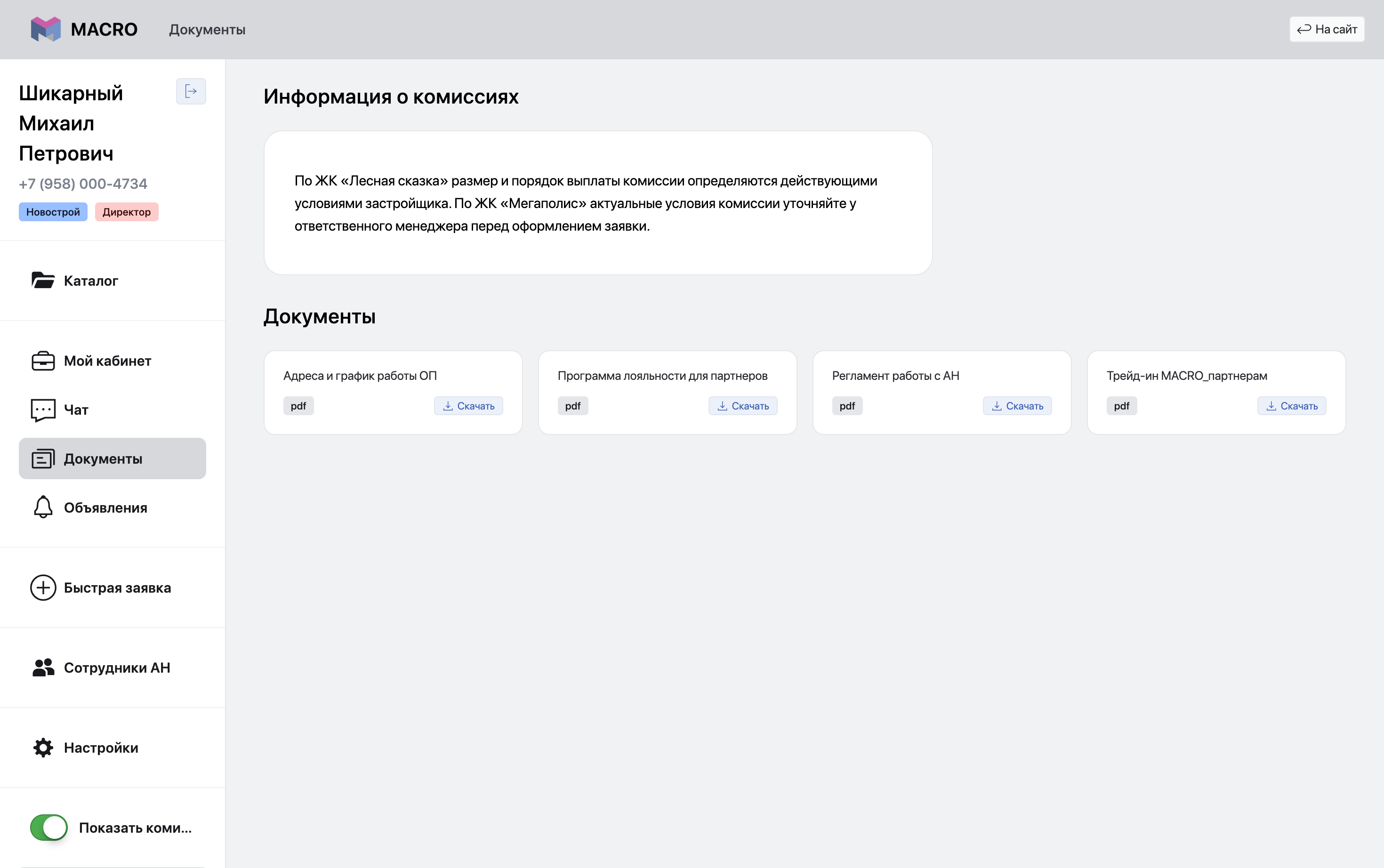The image size is (1384, 868).
Task: Select Документы in the sidebar
Action: 113,458
